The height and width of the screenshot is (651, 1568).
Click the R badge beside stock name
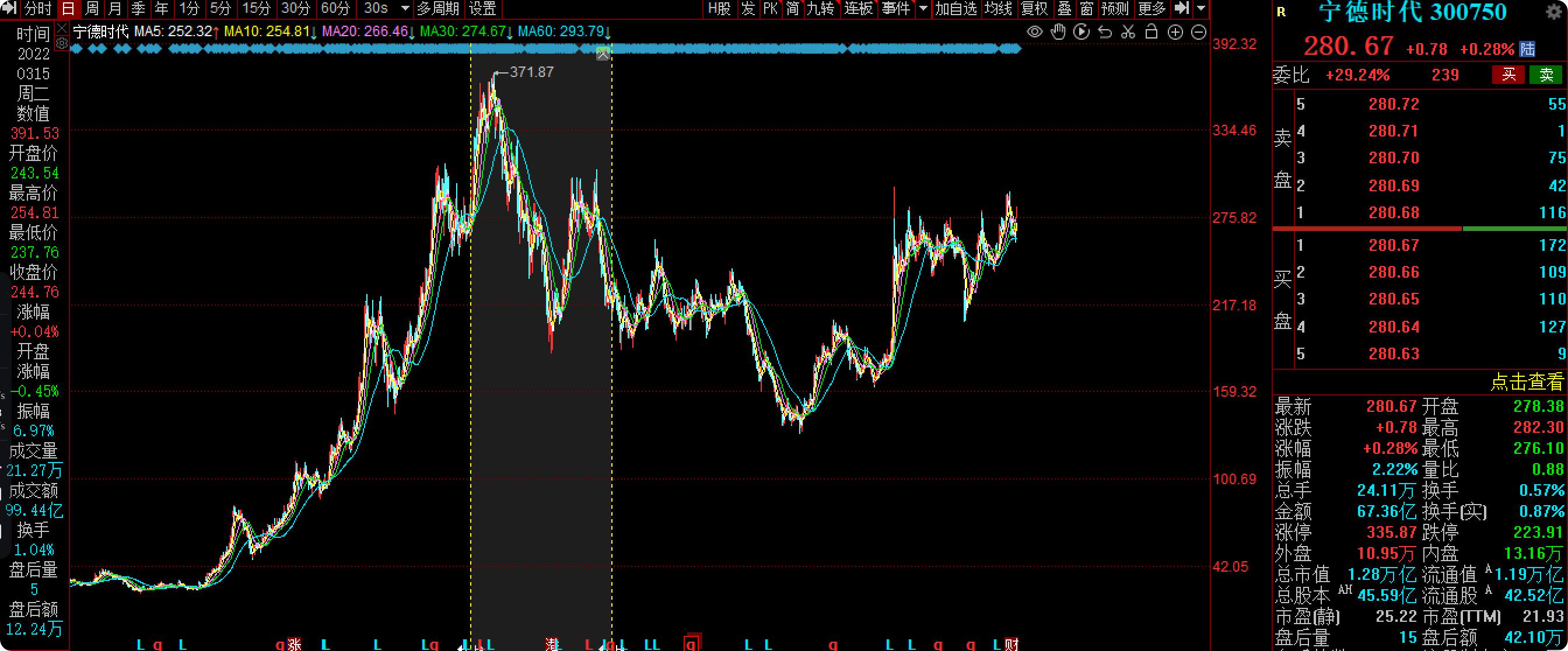coord(1282,12)
